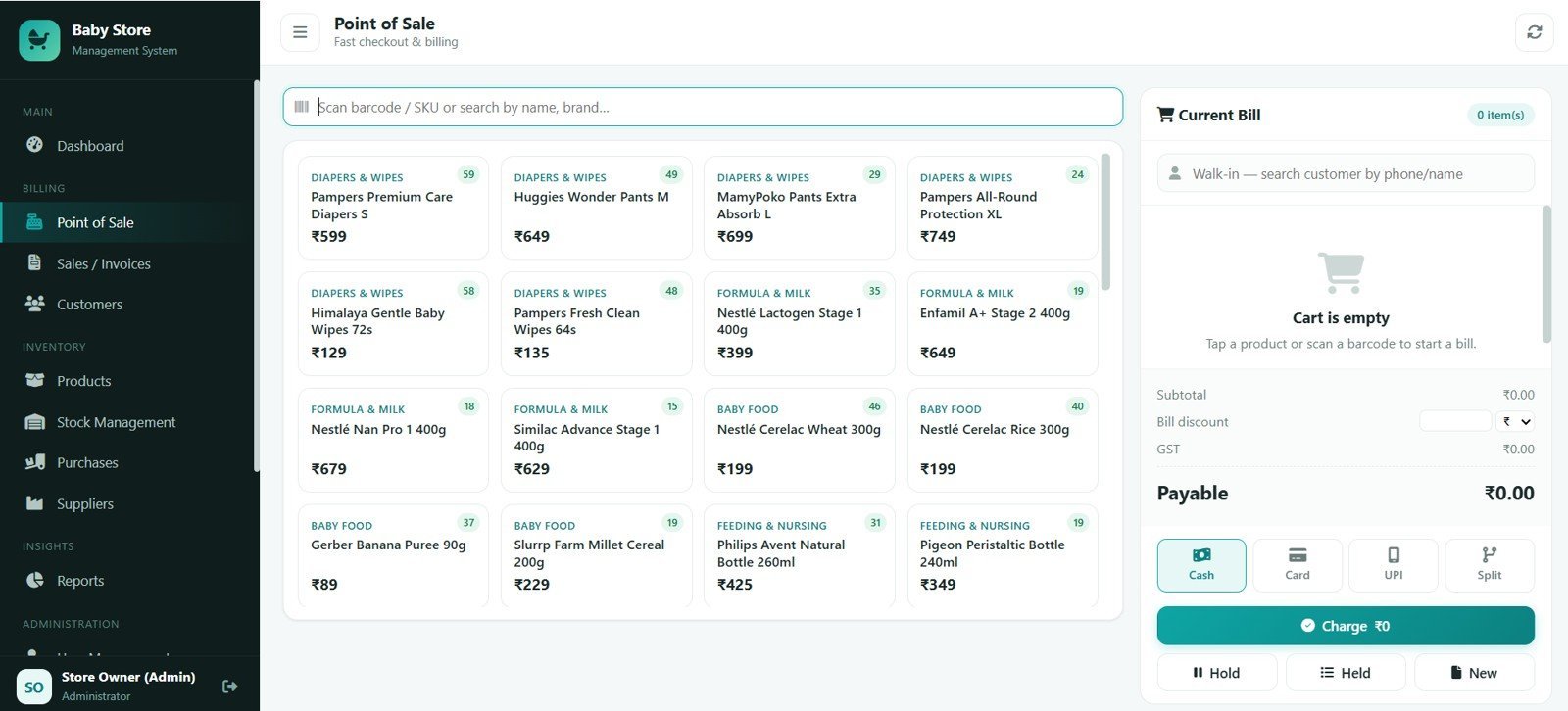This screenshot has height=711, width=1568.
Task: Add Nestlé Cerelac Wheat 300g
Action: pos(799,440)
